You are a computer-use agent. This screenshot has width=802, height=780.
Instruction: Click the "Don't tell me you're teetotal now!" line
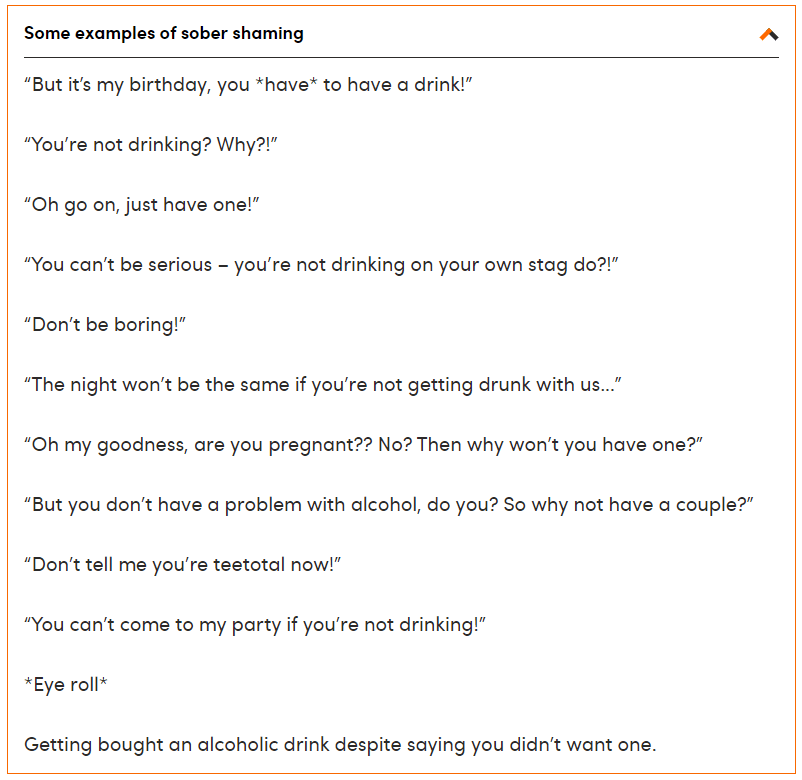[x=183, y=565]
